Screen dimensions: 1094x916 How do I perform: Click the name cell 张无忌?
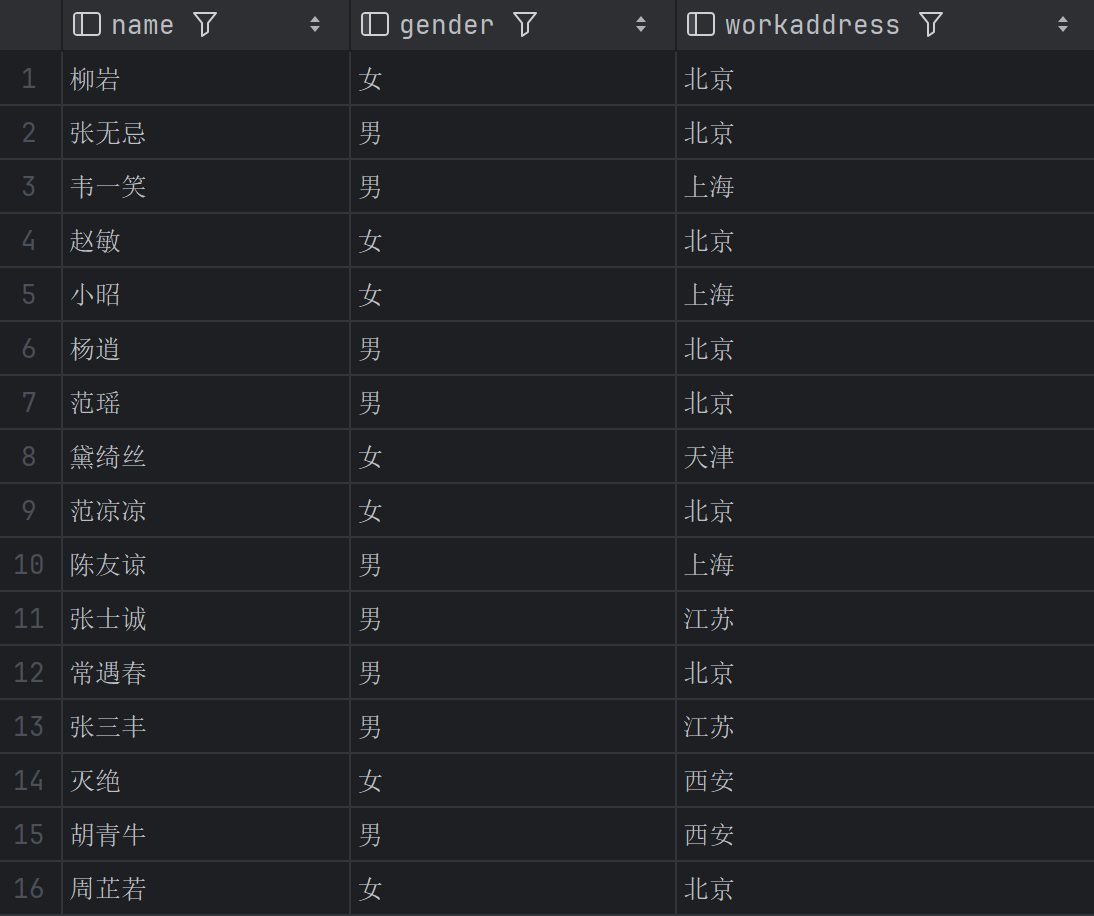[x=108, y=133]
